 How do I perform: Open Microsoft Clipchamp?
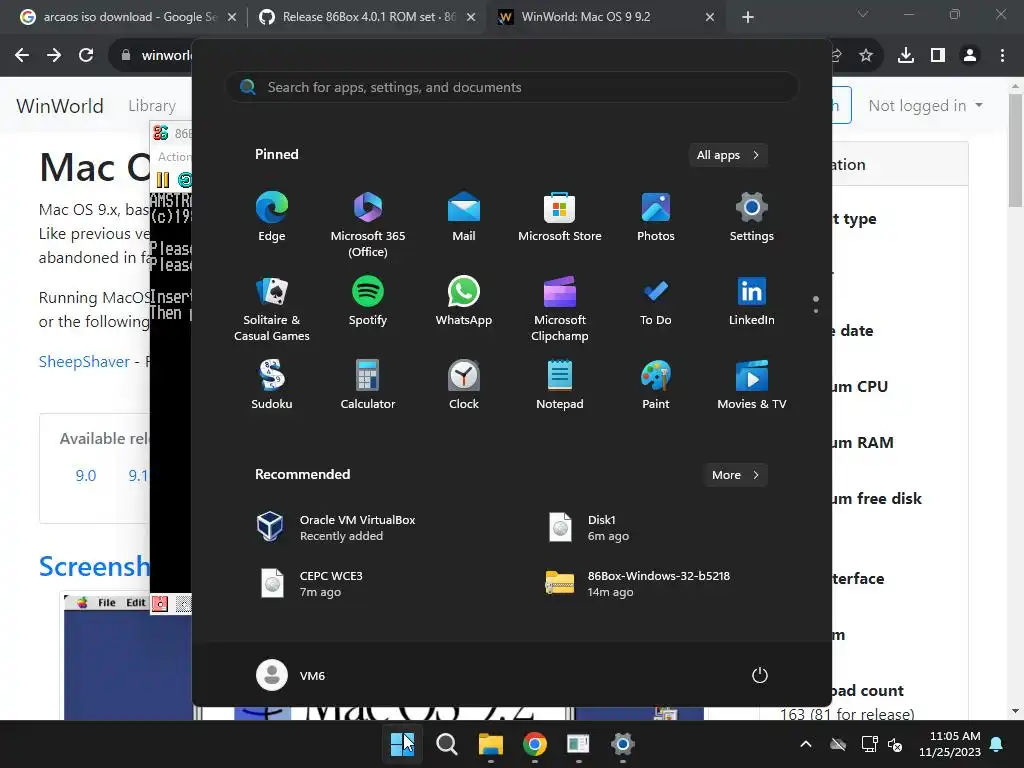(560, 309)
